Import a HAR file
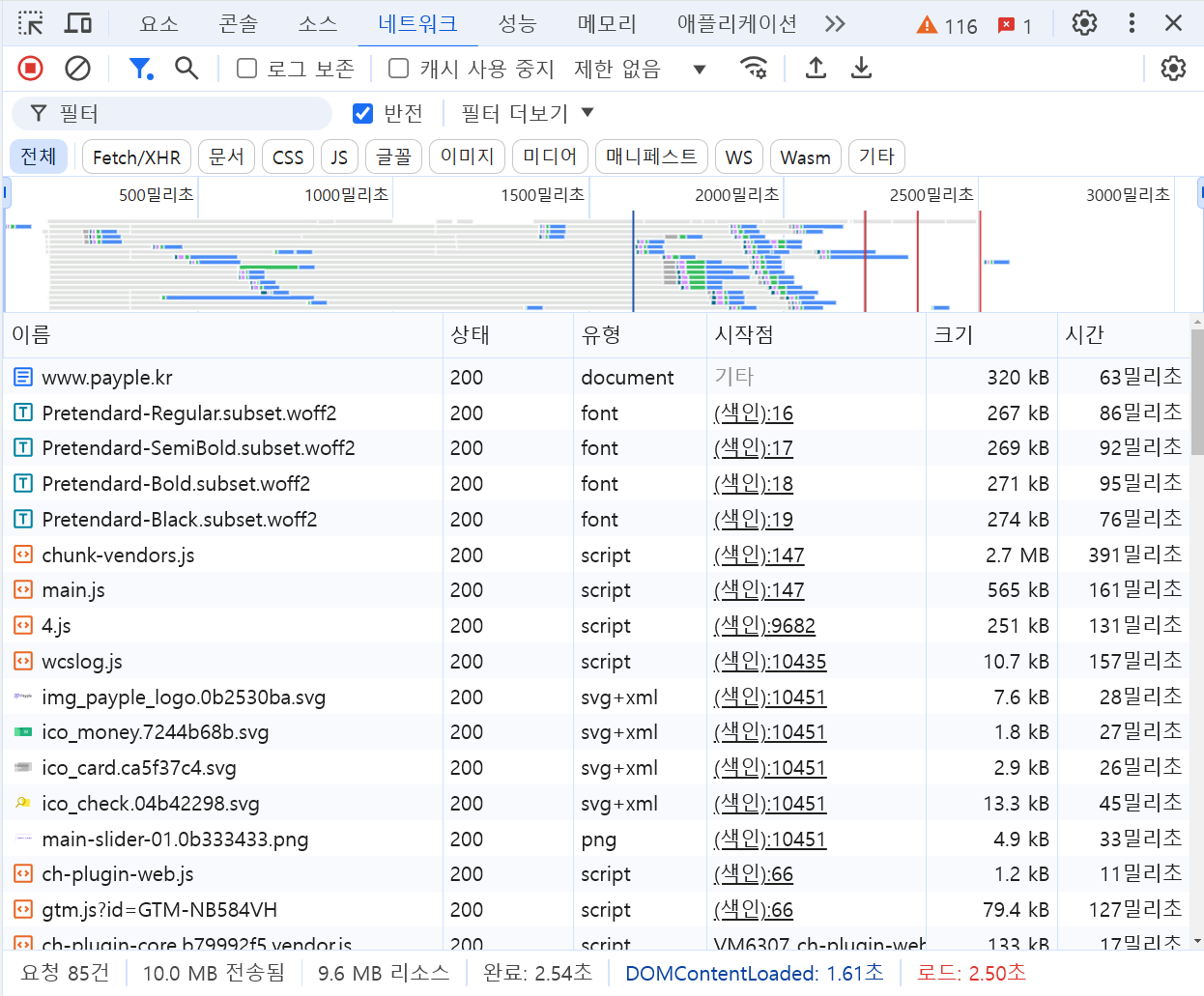Image resolution: width=1204 pixels, height=996 pixels. point(815,69)
